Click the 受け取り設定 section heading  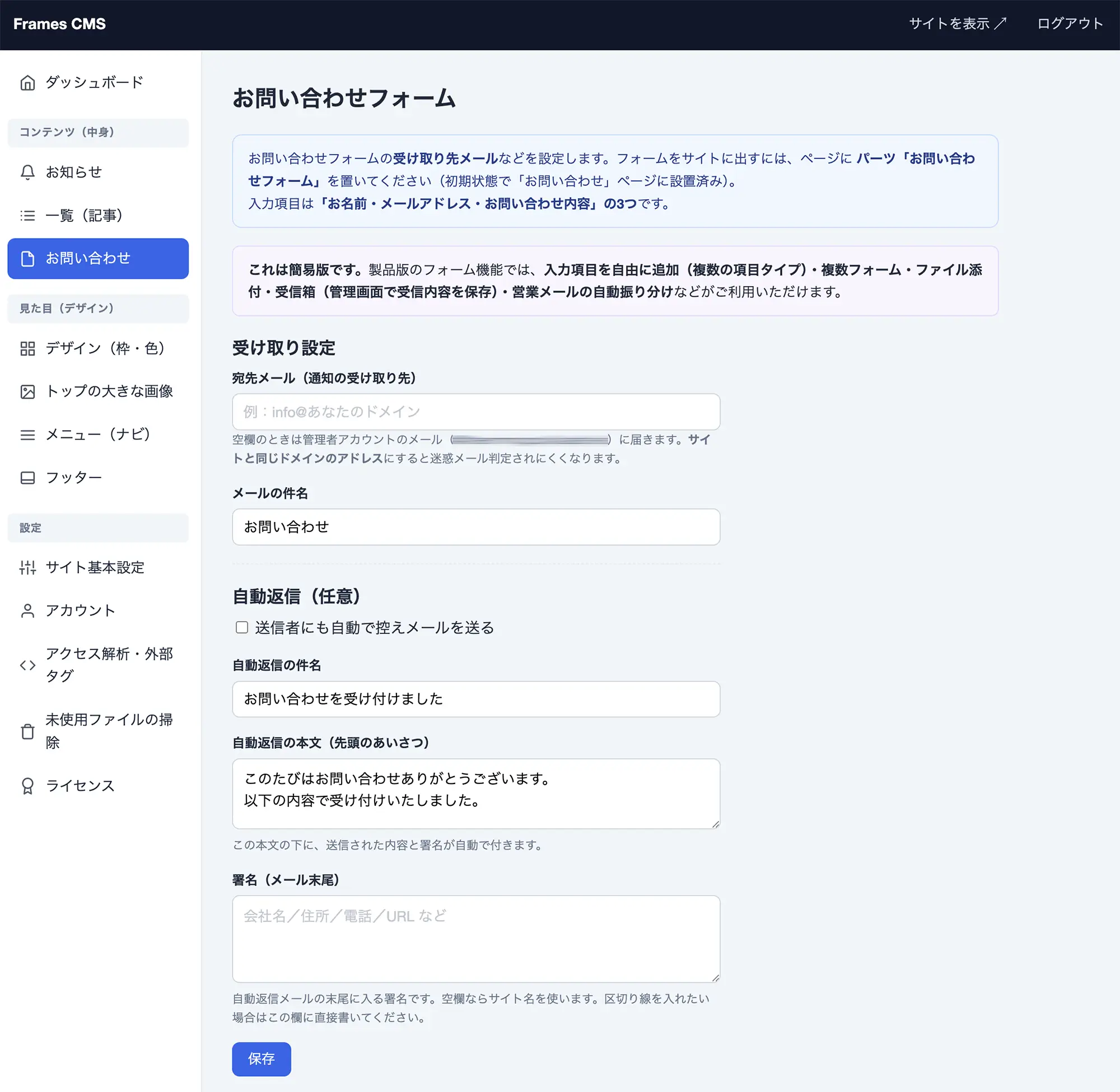[x=284, y=348]
